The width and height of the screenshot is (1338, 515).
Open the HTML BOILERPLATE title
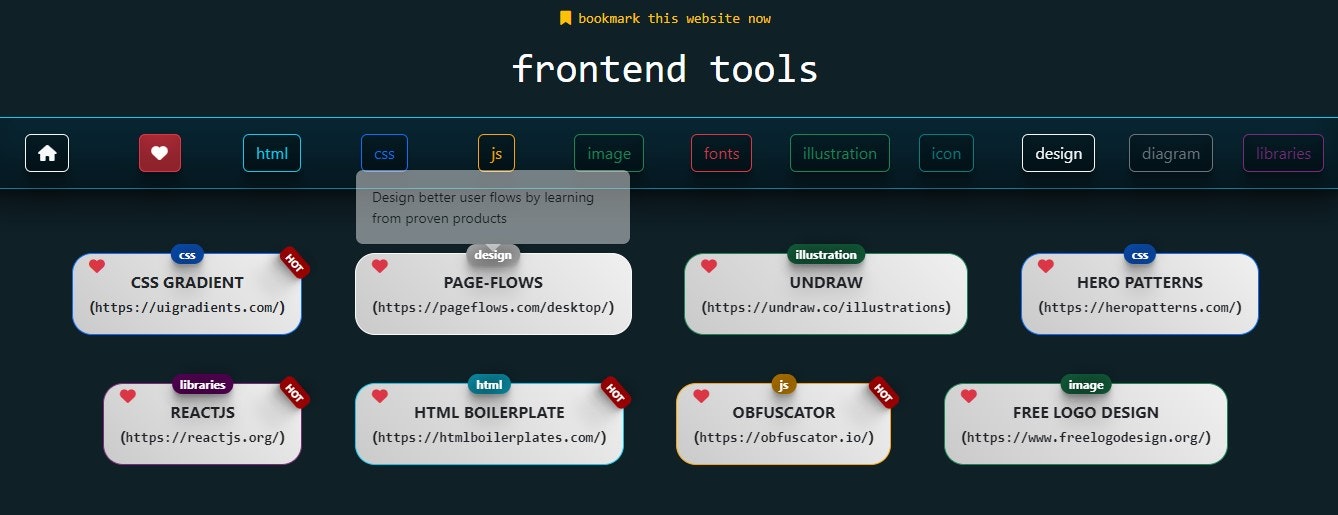pos(490,413)
